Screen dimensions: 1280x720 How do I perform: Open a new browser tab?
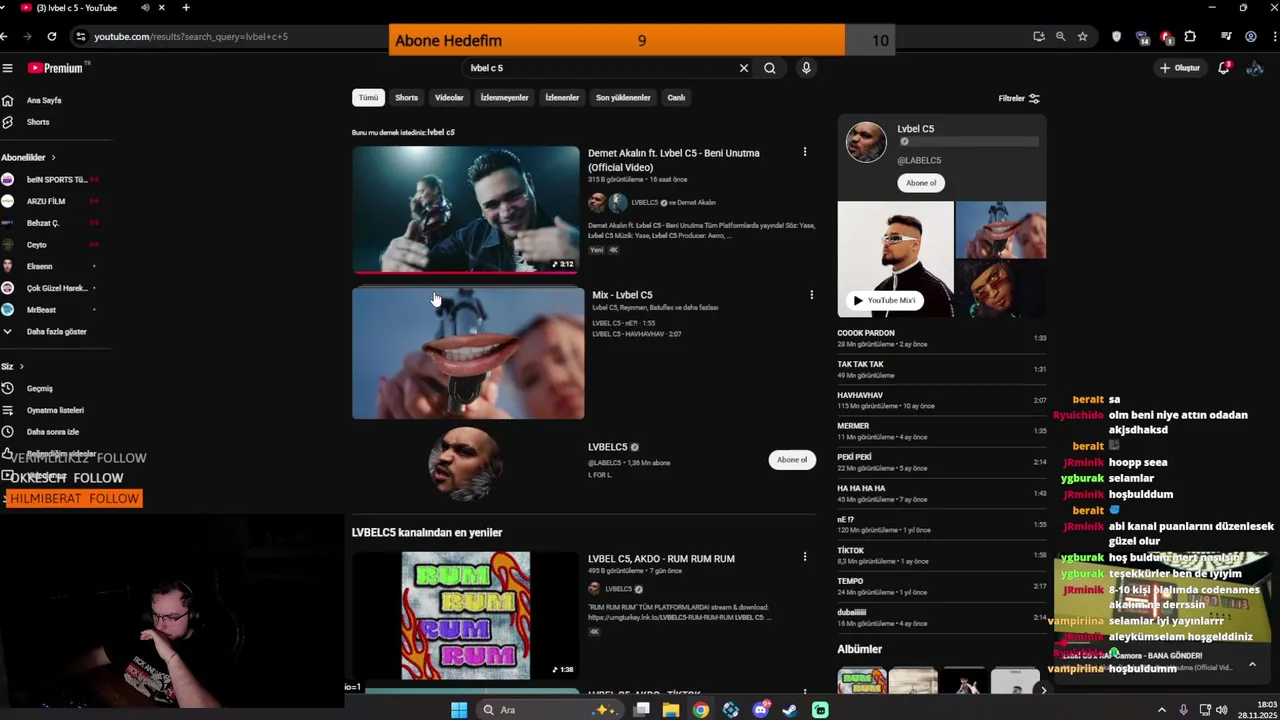pos(186,8)
